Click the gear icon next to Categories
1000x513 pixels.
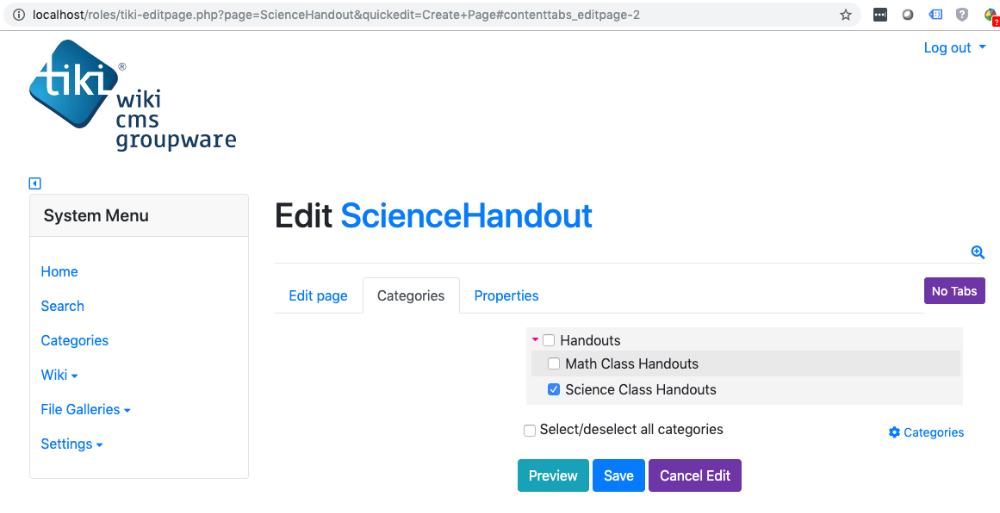coord(894,433)
